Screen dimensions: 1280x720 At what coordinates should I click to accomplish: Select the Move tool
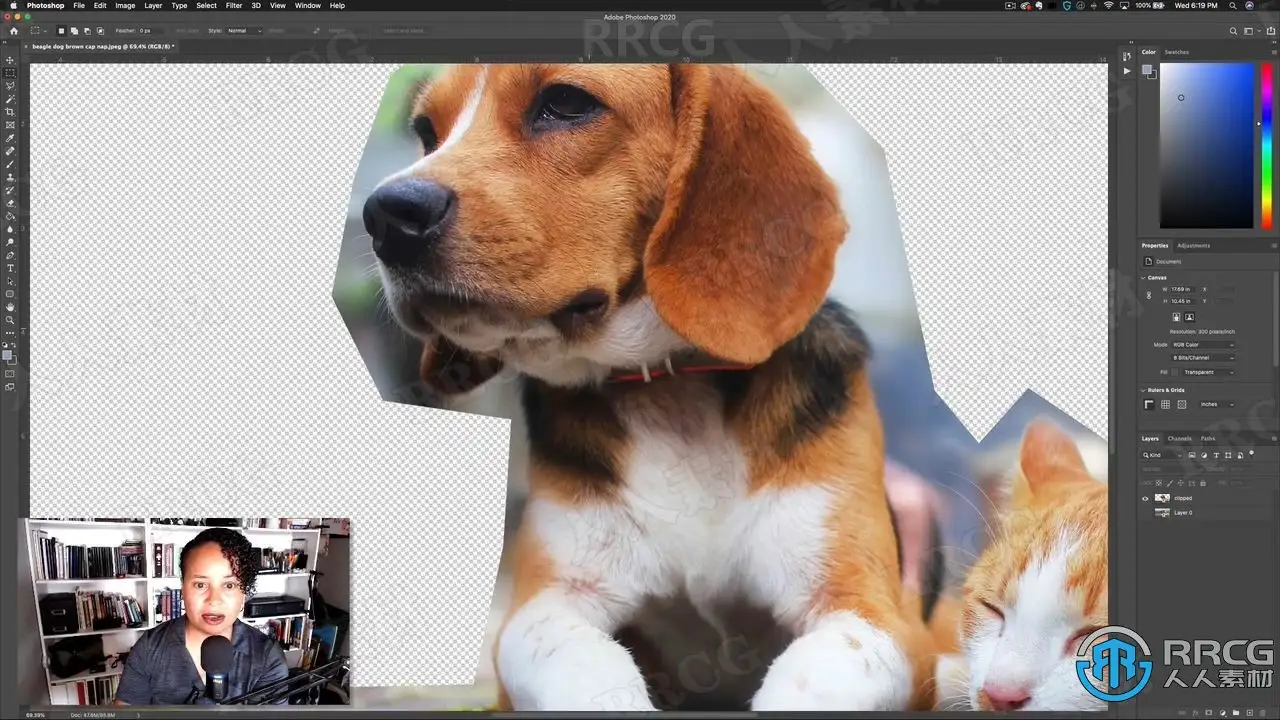(11, 60)
